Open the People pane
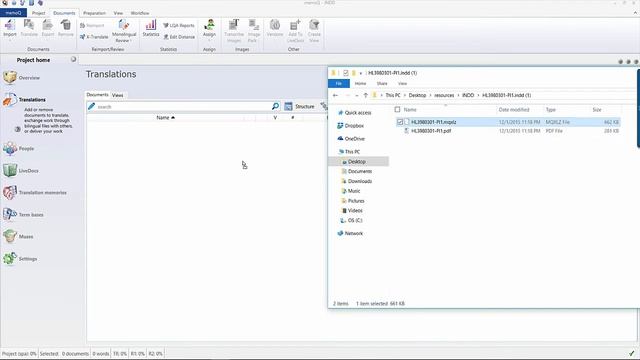640x360 pixels. coord(19,149)
